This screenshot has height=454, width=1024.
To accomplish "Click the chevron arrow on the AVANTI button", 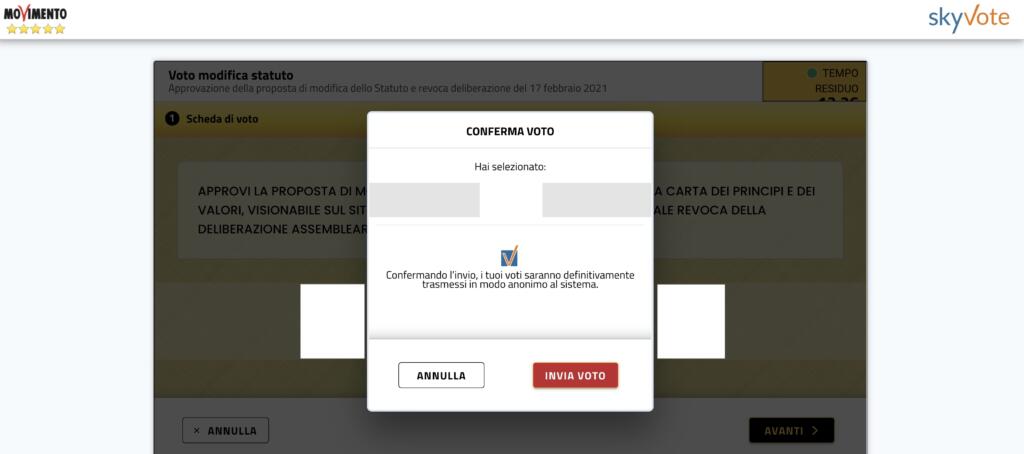I will point(814,430).
